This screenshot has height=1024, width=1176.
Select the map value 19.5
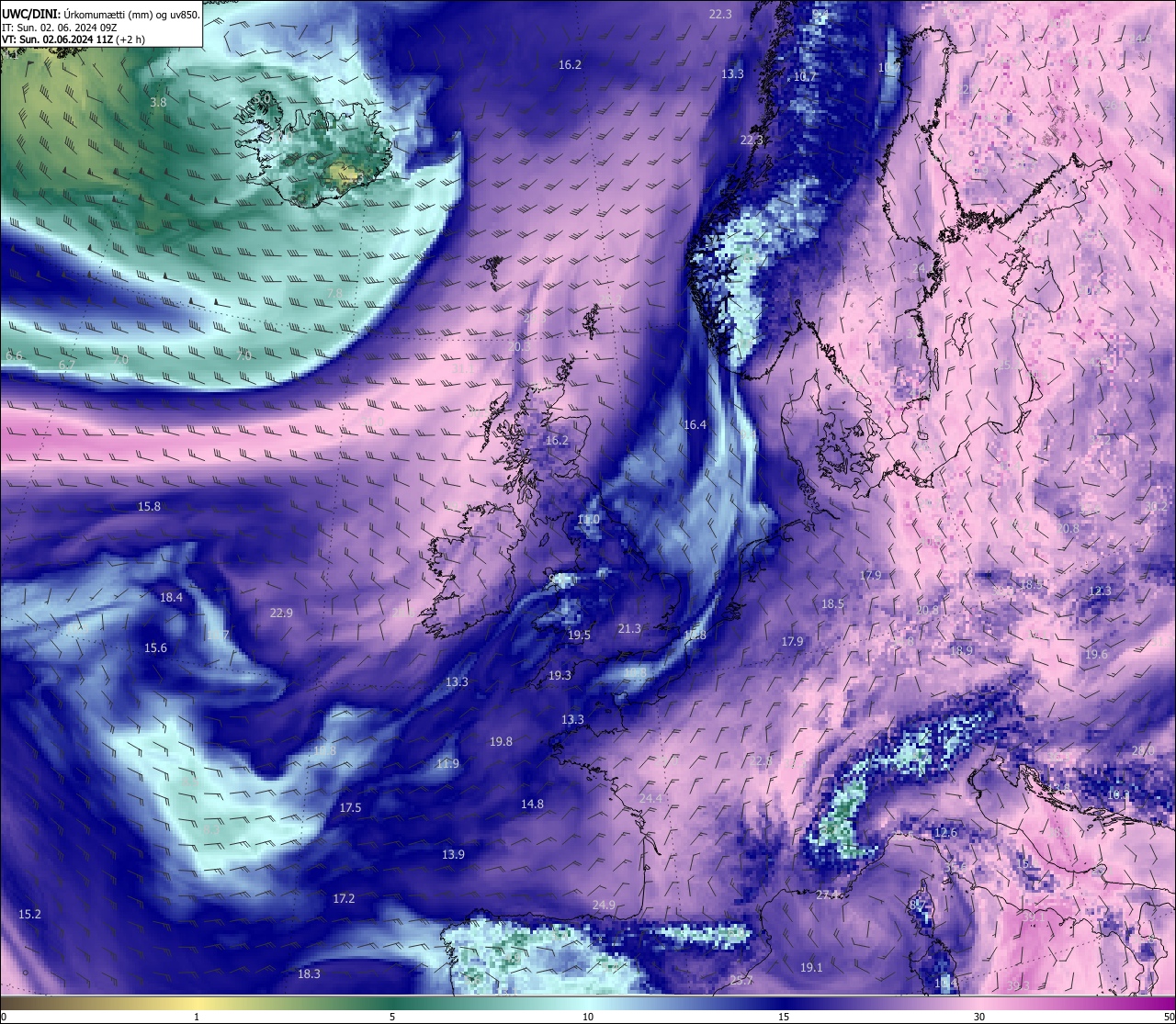(579, 635)
